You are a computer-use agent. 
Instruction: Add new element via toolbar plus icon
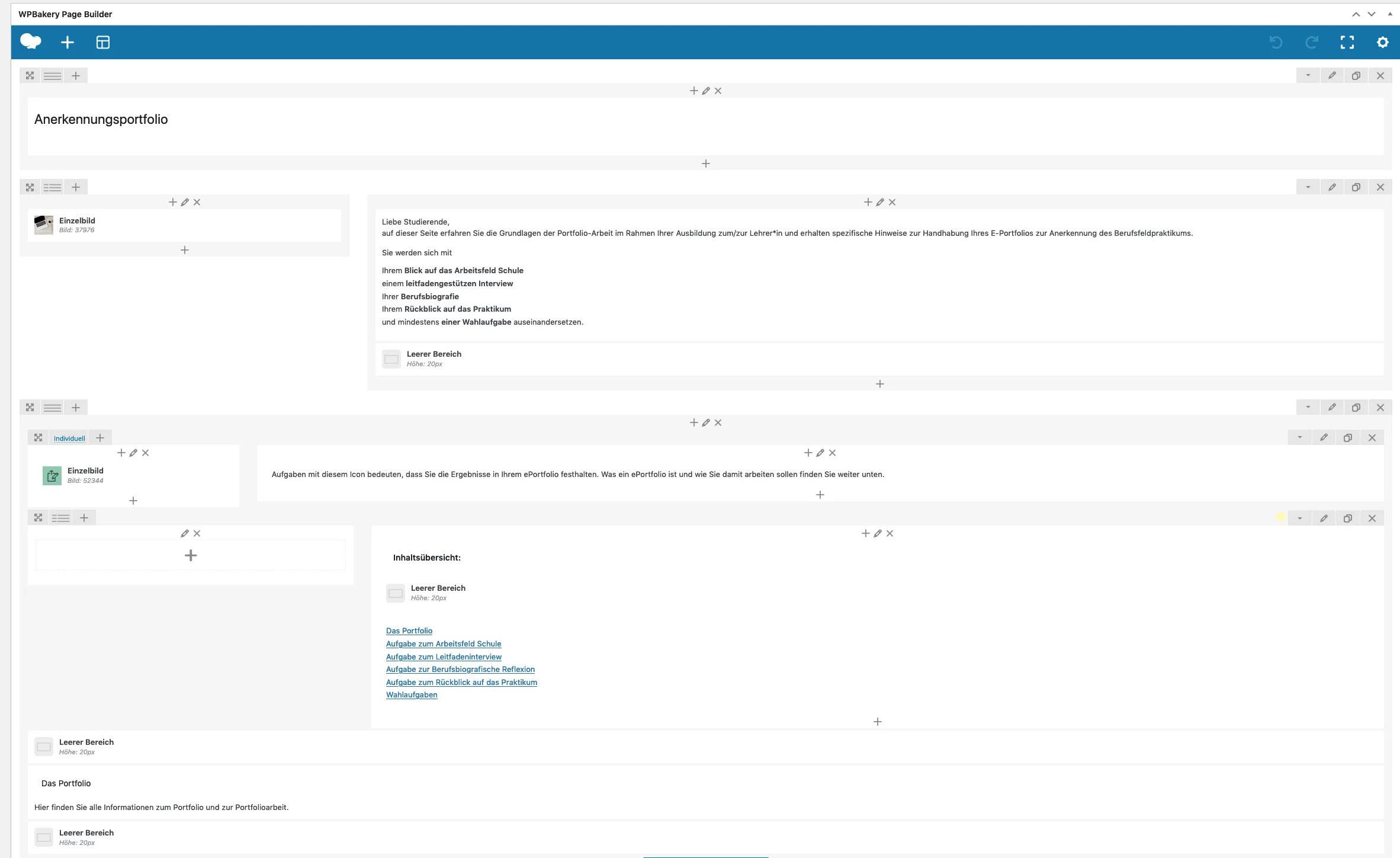(68, 42)
